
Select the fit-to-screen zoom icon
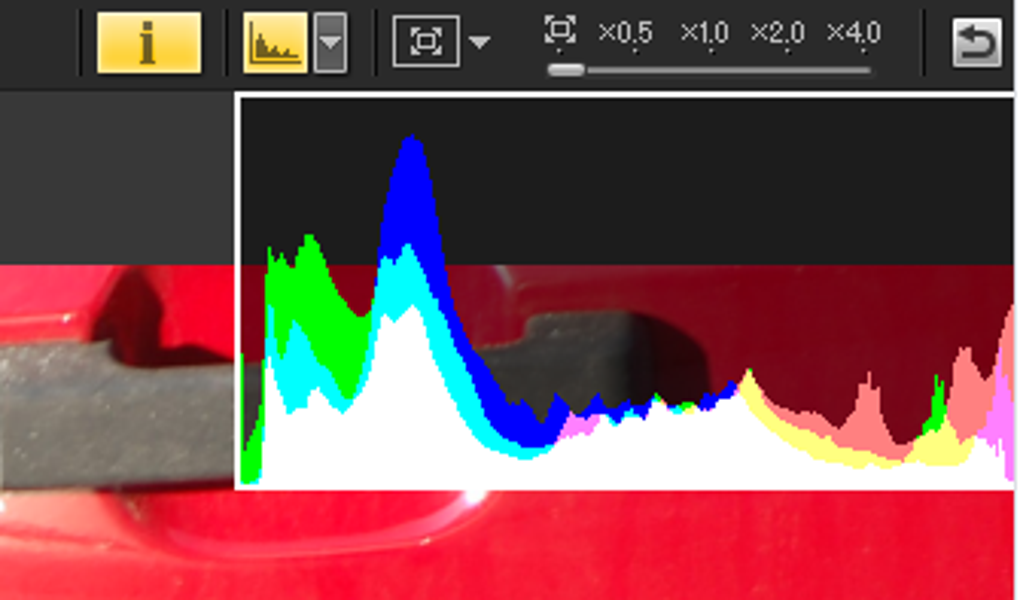pos(560,29)
